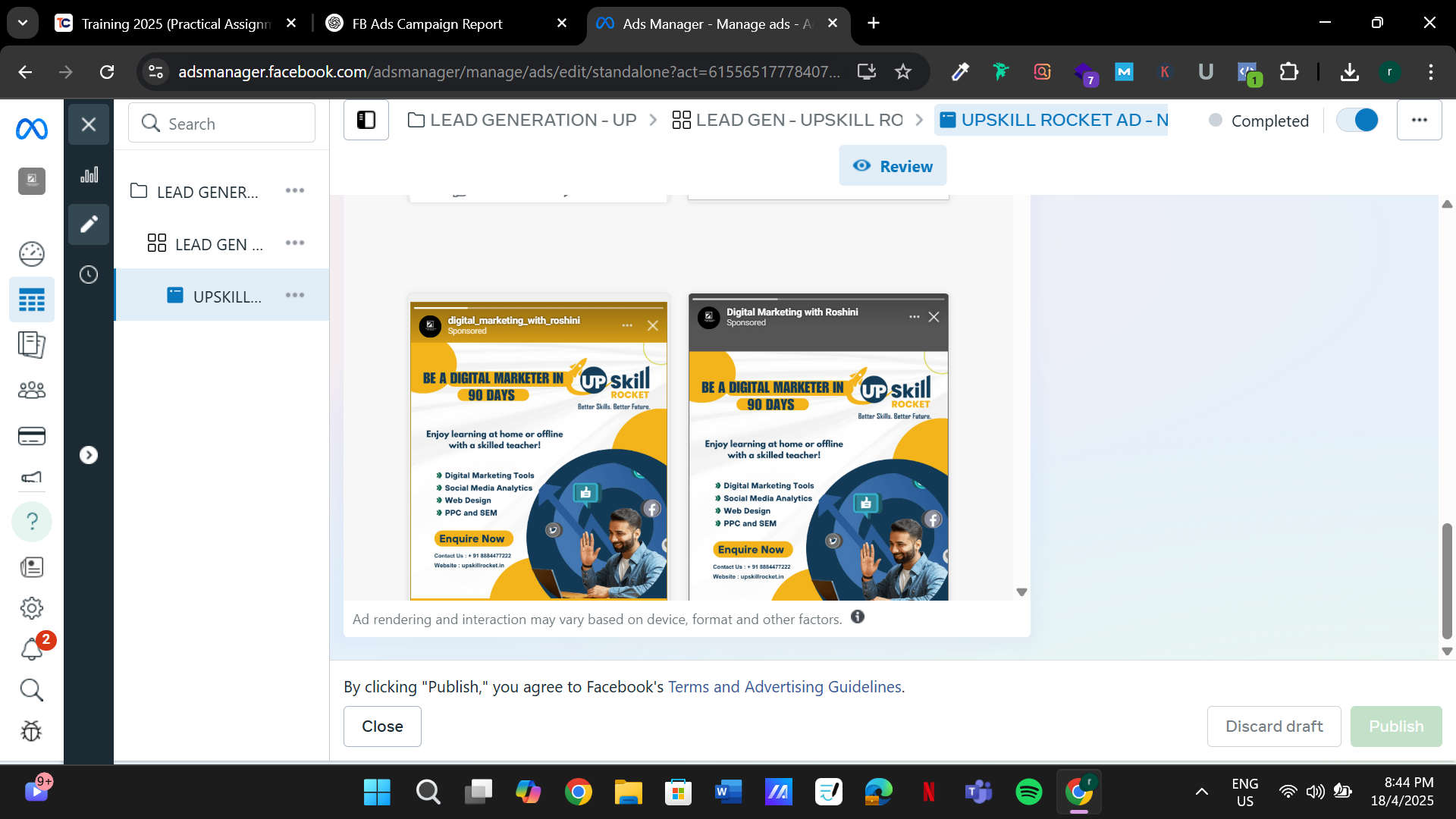Open the news feed icon in the sidebar
The image size is (1456, 819).
32,567
